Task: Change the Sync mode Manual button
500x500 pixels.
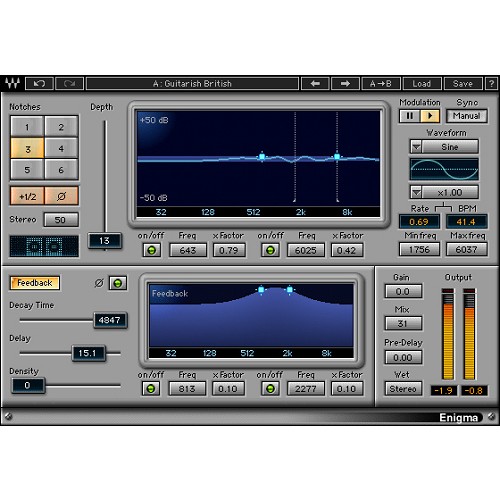Action: (x=467, y=116)
